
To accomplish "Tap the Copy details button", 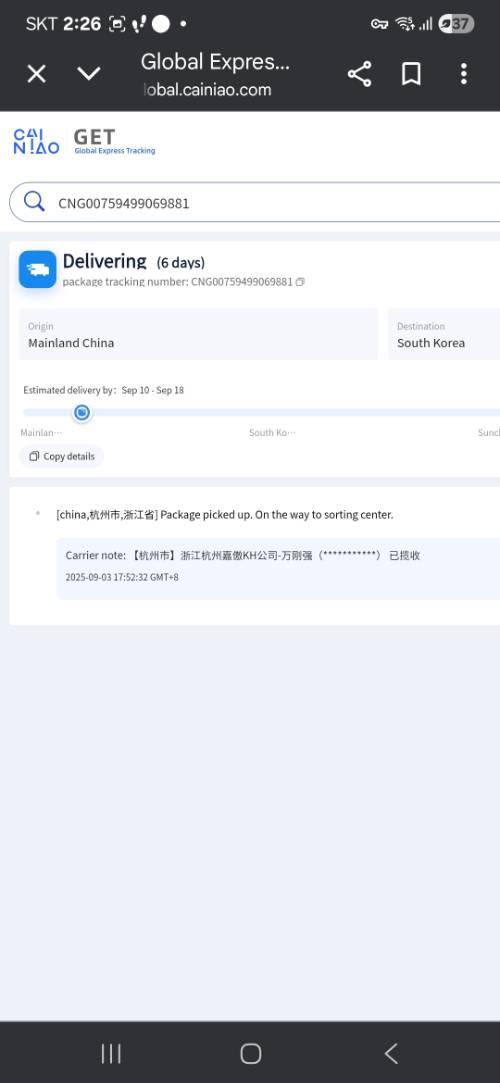I will [62, 457].
